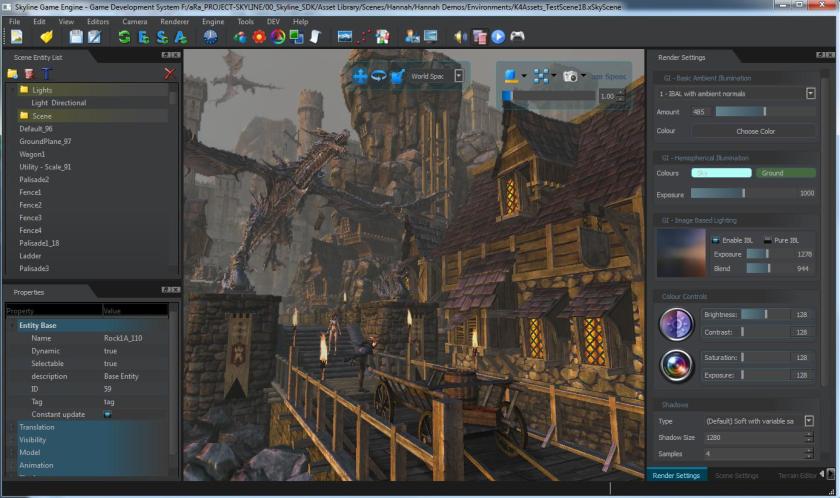Viewport: 840px width, 498px height.
Task: Open the ambient illumination mode dropdown
Action: pyautogui.click(x=809, y=93)
